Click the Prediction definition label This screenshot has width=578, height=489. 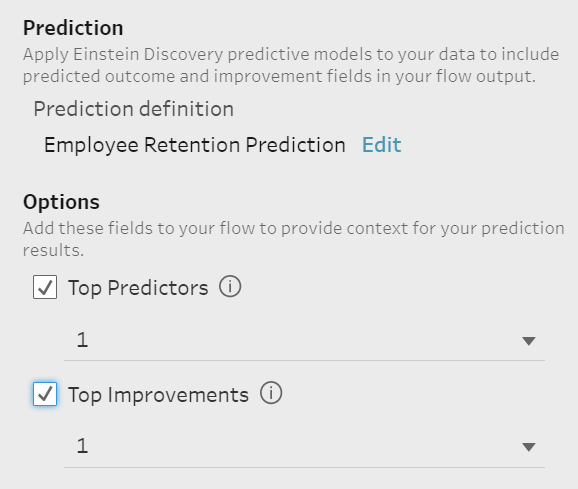point(133,109)
